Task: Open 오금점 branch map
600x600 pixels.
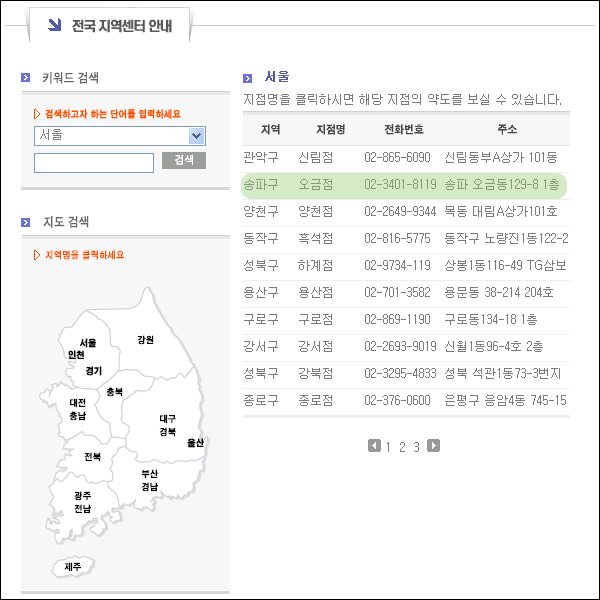Action: [316, 184]
